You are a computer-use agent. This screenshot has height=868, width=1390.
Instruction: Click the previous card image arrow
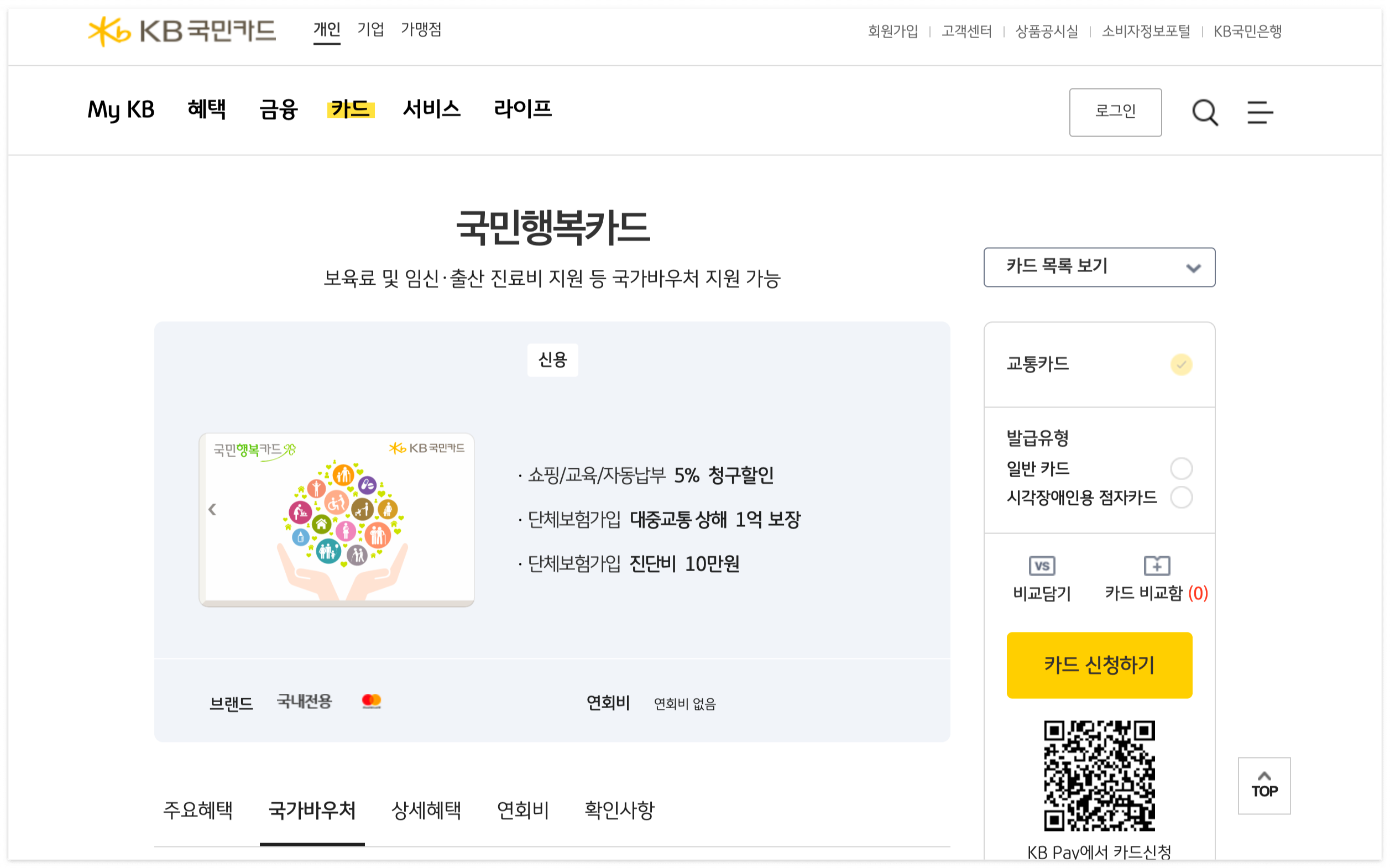[x=212, y=509]
